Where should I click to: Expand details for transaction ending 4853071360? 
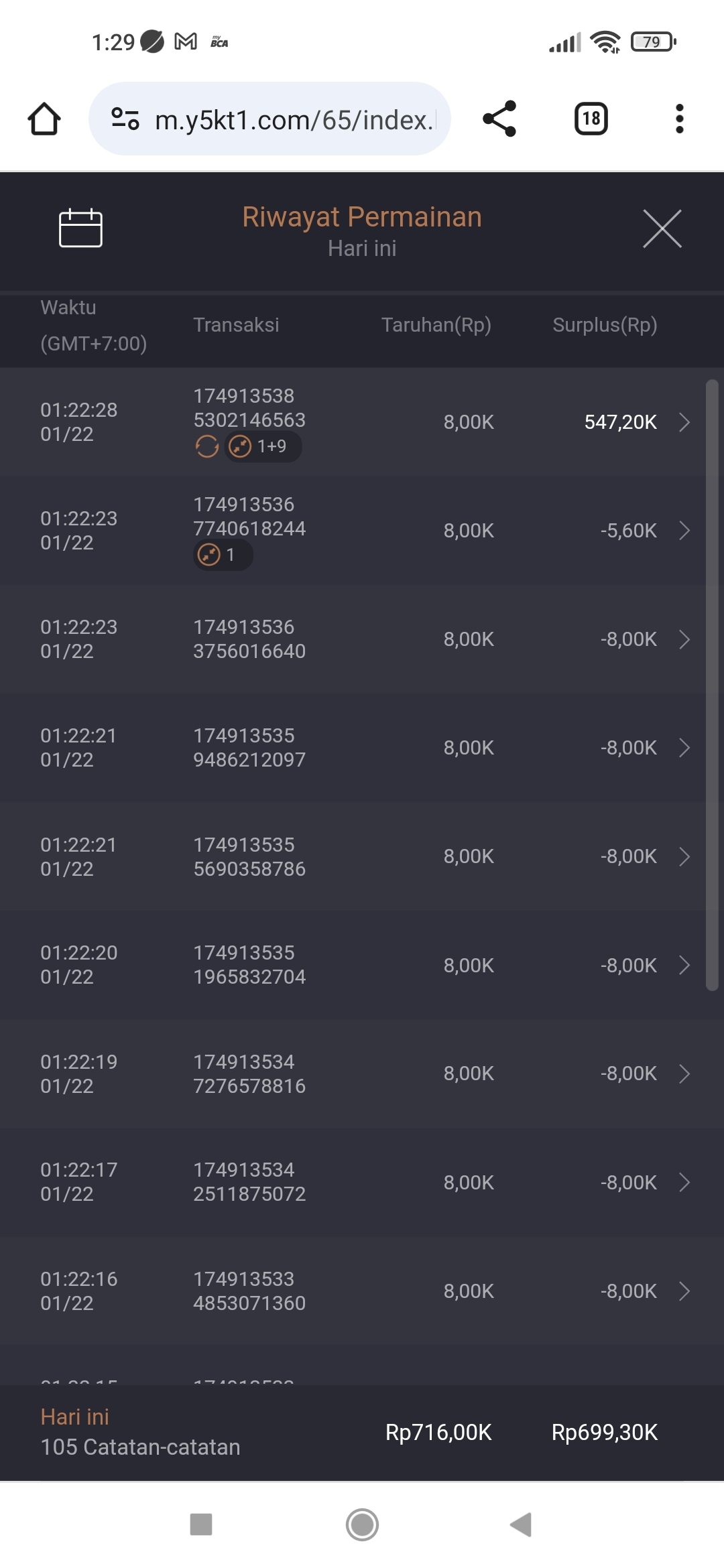point(684,1291)
